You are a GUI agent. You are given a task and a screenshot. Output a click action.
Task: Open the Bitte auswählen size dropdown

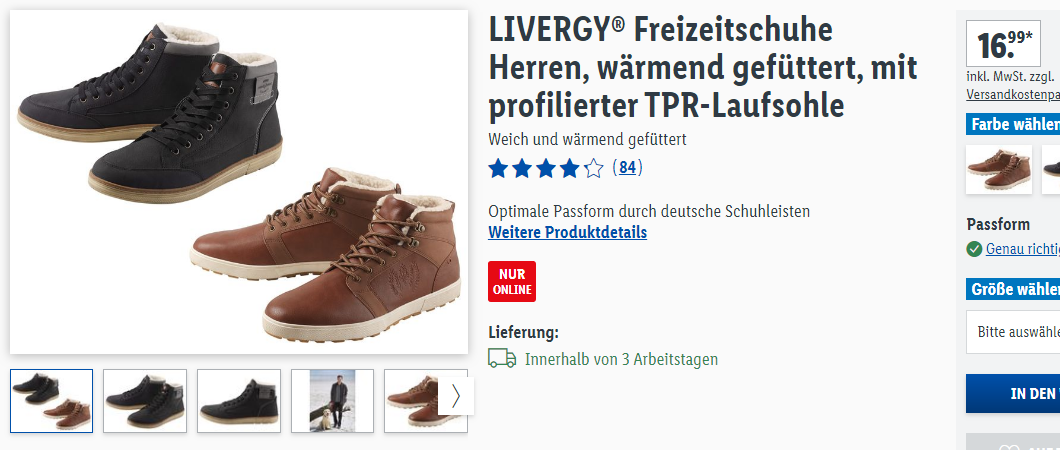1013,332
